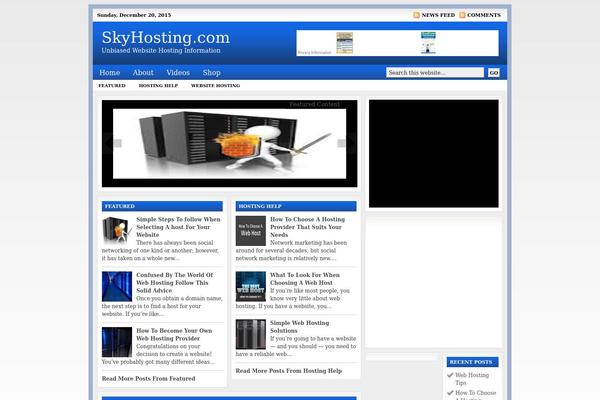Screen dimensions: 600x400
Task: Click the date 'Sunday, December 20, 2015'
Action: click(x=134, y=15)
